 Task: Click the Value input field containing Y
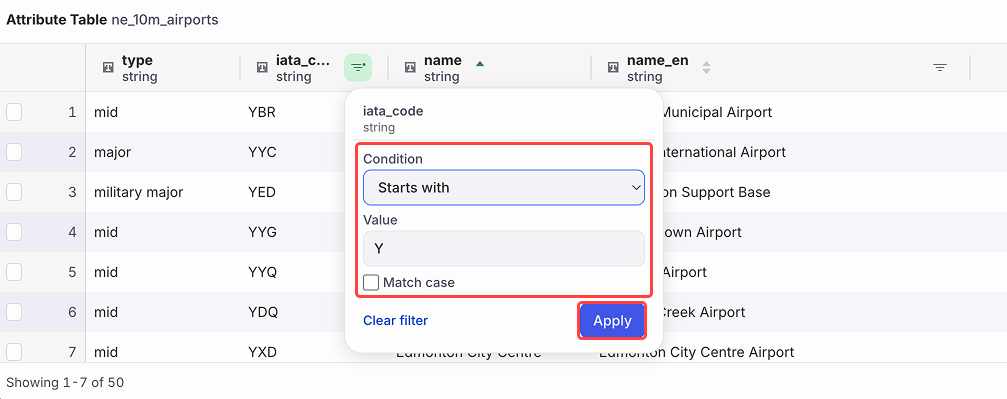coord(504,249)
